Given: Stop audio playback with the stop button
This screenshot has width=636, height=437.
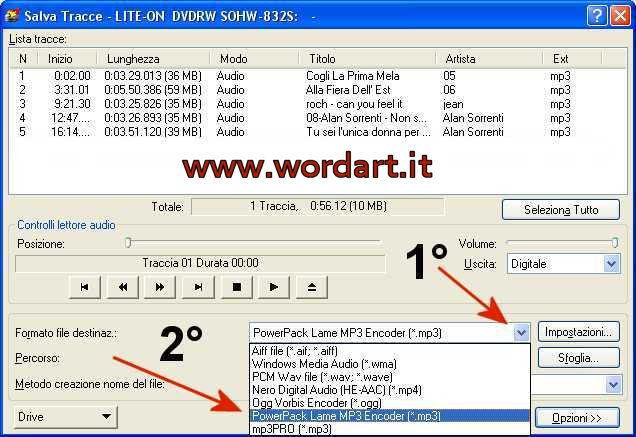Looking at the screenshot, I should pyautogui.click(x=237, y=287).
